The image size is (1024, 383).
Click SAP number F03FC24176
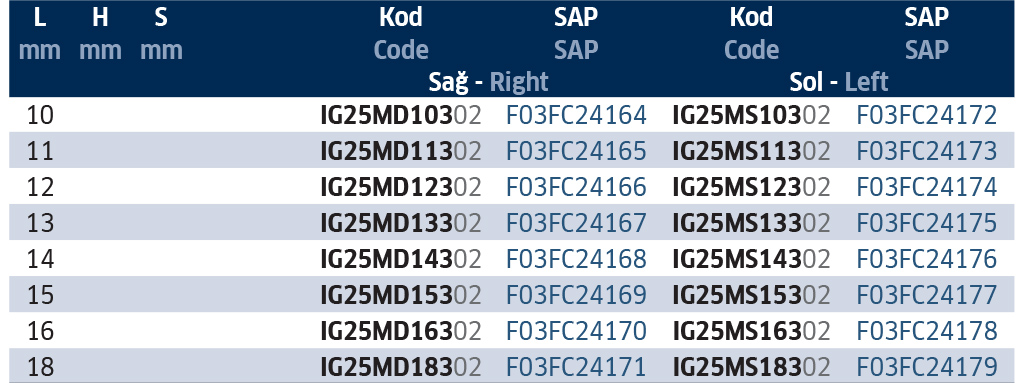pyautogui.click(x=927, y=259)
